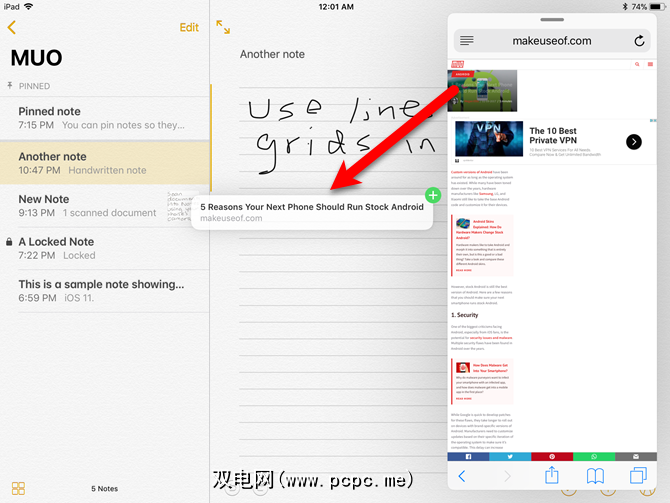Share the article on Facebook
Screen dimensions: 670x503
(468, 456)
